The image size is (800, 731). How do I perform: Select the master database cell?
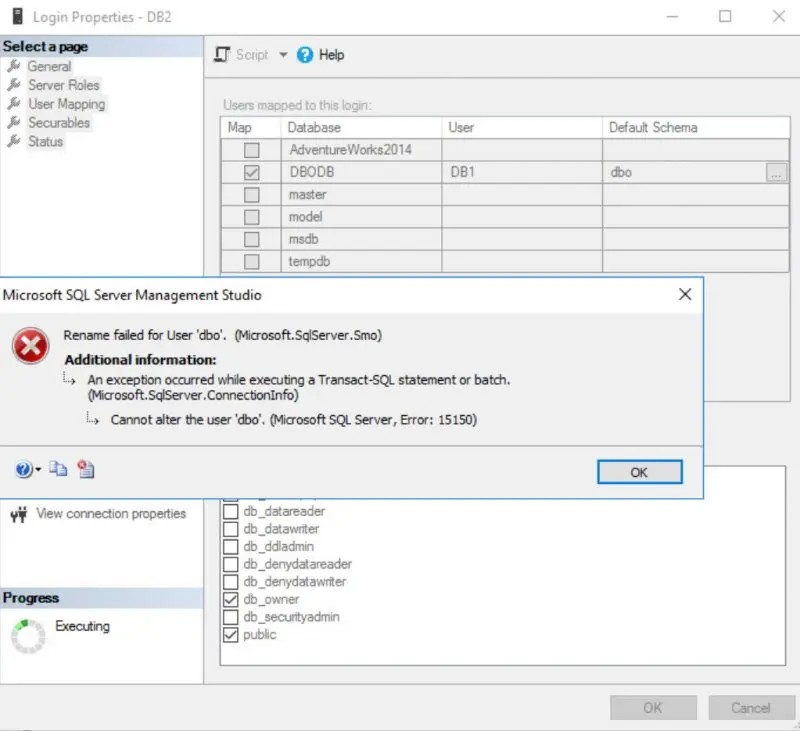(361, 195)
